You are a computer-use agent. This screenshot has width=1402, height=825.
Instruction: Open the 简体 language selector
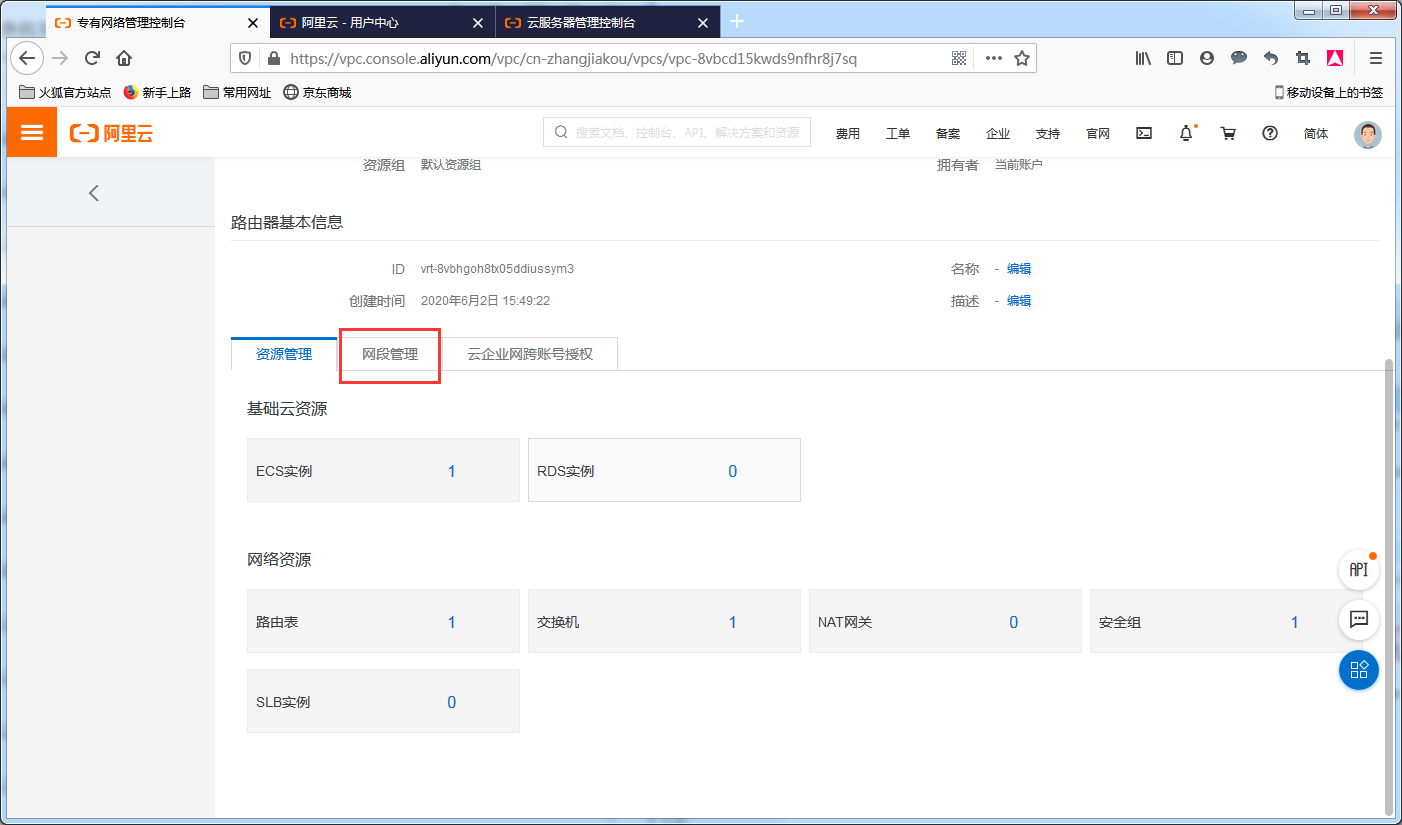[x=1316, y=134]
